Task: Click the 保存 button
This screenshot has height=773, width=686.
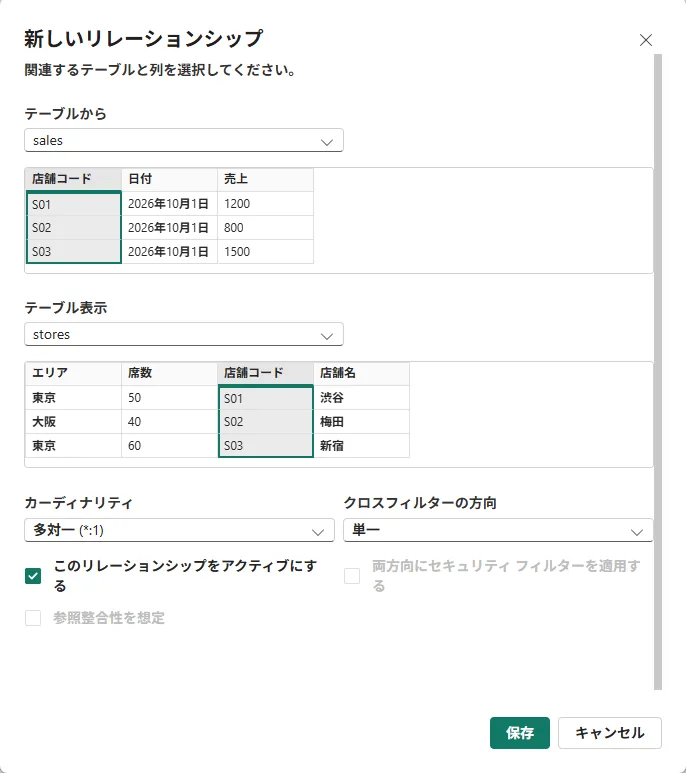Action: tap(520, 733)
